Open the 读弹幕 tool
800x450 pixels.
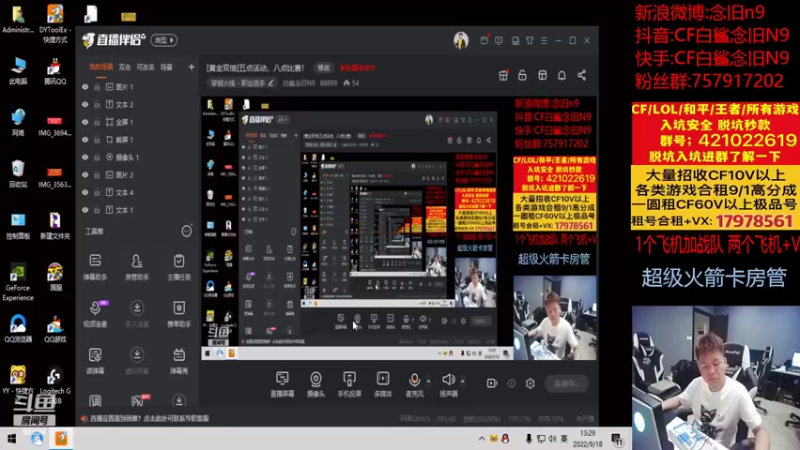(x=95, y=360)
